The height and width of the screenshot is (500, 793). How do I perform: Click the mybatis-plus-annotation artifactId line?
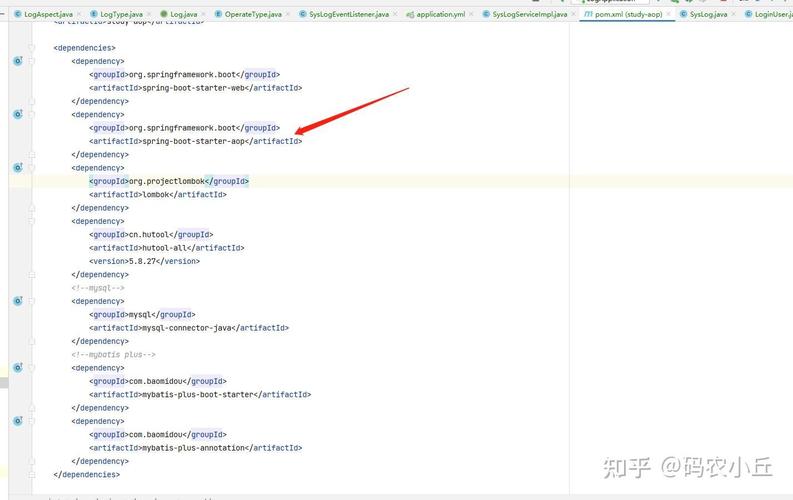195,448
